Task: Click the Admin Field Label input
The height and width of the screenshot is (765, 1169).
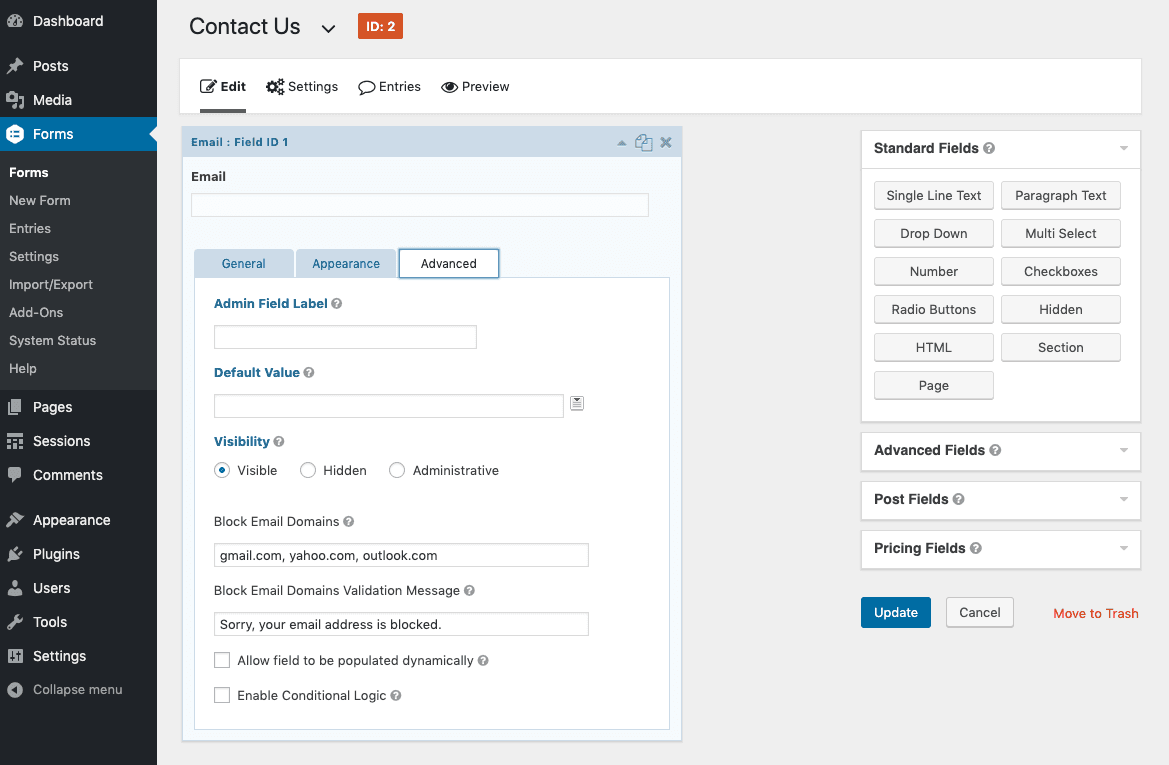Action: pos(345,337)
